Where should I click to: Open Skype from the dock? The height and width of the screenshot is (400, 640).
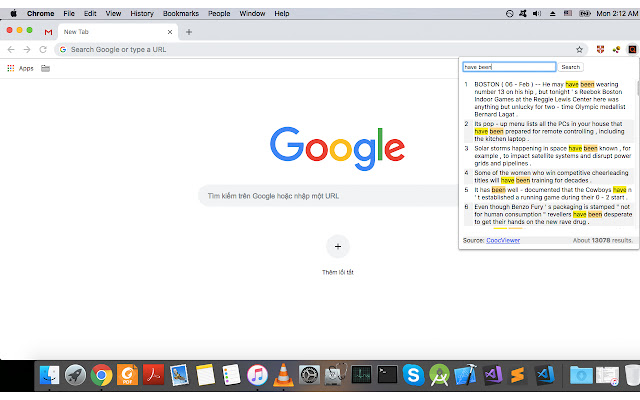point(413,375)
